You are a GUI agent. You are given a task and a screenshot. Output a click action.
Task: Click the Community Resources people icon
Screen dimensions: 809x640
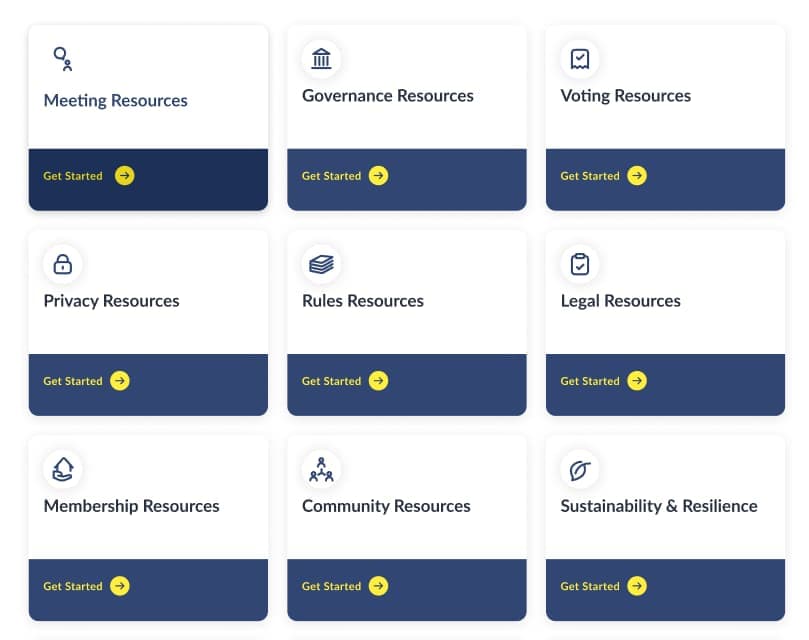point(321,469)
